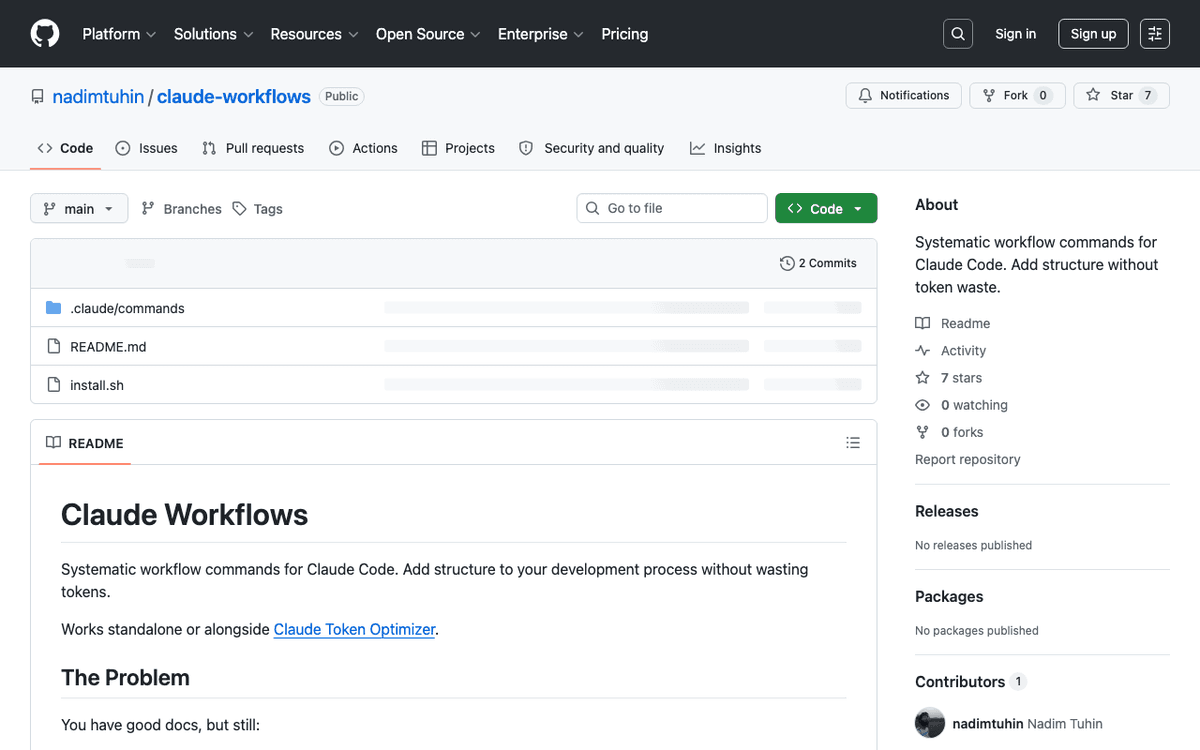
Task: Click Report repository
Action: pyautogui.click(x=968, y=459)
